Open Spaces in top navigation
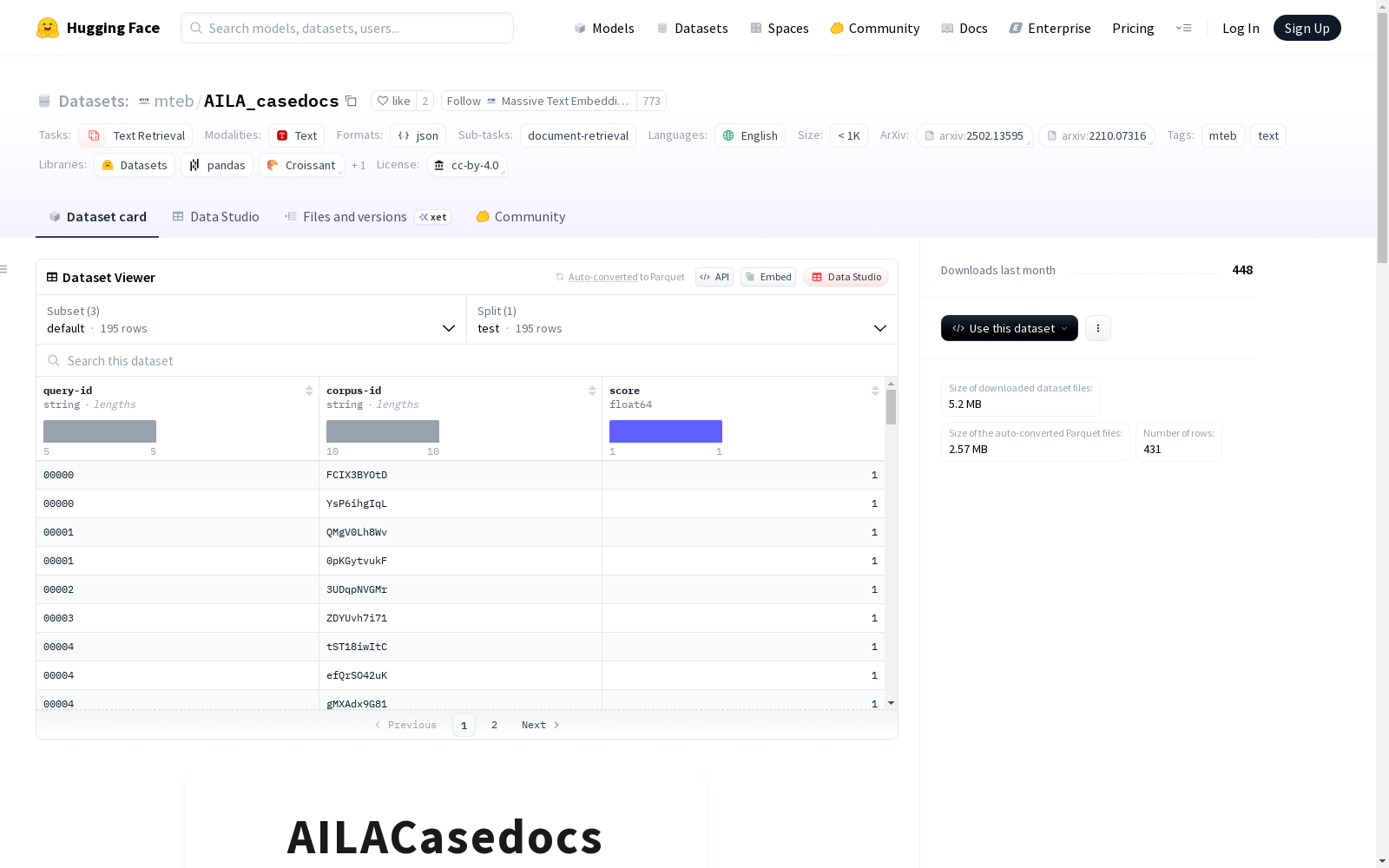1389x868 pixels. [x=780, y=28]
